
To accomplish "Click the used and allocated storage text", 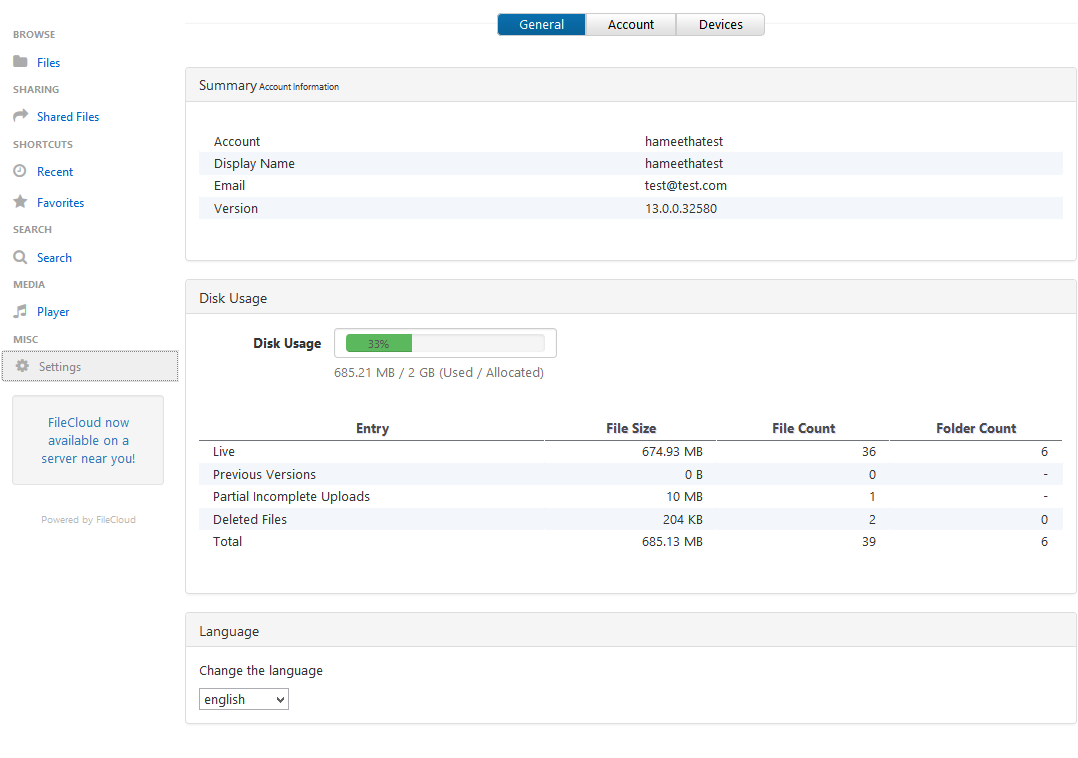I will 439,372.
